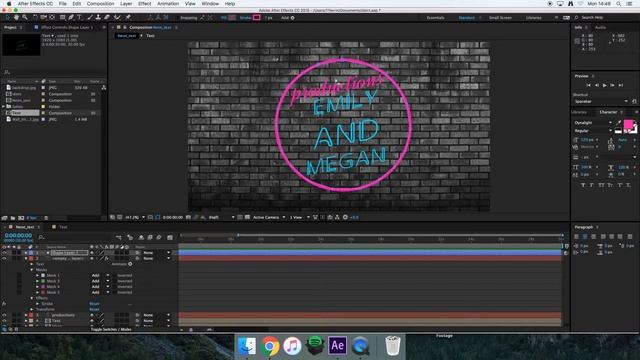Open the viewer resolution Half dropdown
The height and width of the screenshot is (360, 640).
click(x=222, y=218)
